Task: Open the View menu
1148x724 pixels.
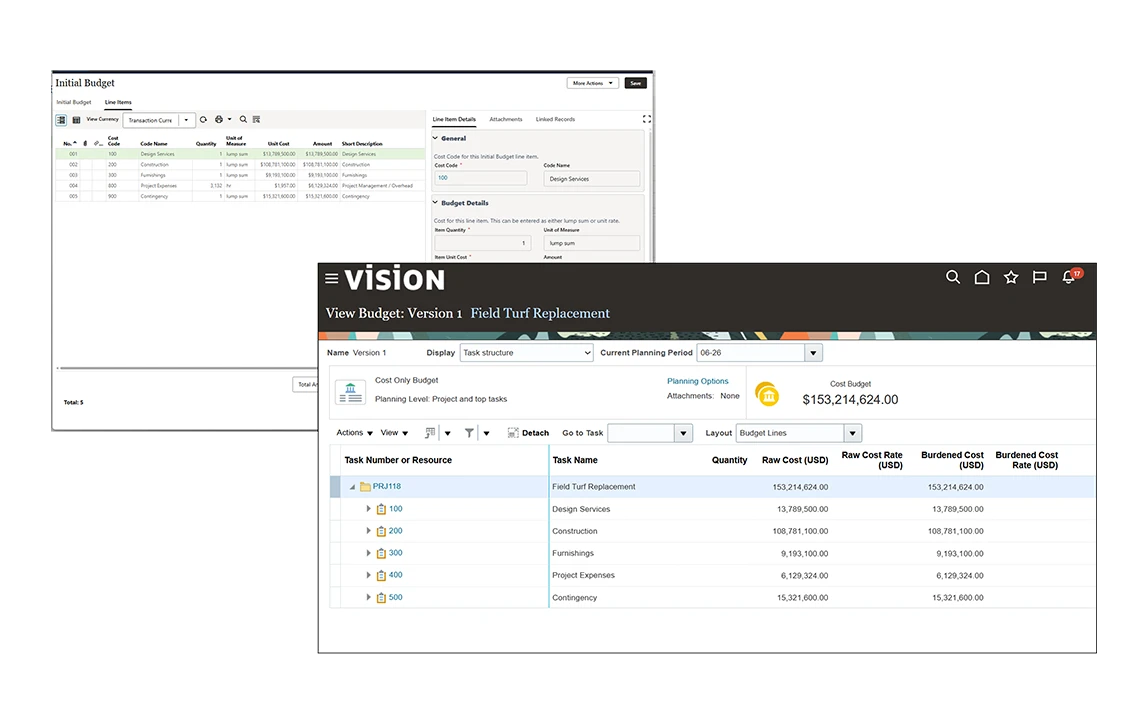Action: pos(394,433)
